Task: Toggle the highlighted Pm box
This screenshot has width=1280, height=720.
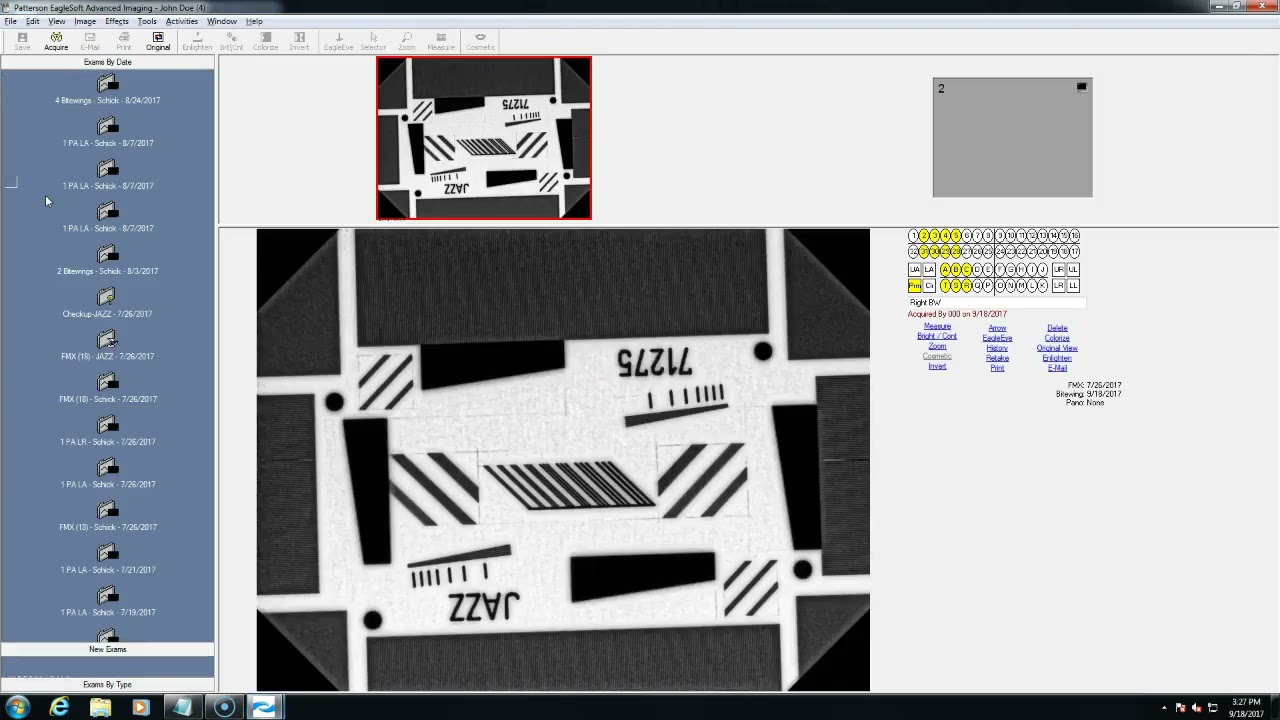Action: [914, 286]
